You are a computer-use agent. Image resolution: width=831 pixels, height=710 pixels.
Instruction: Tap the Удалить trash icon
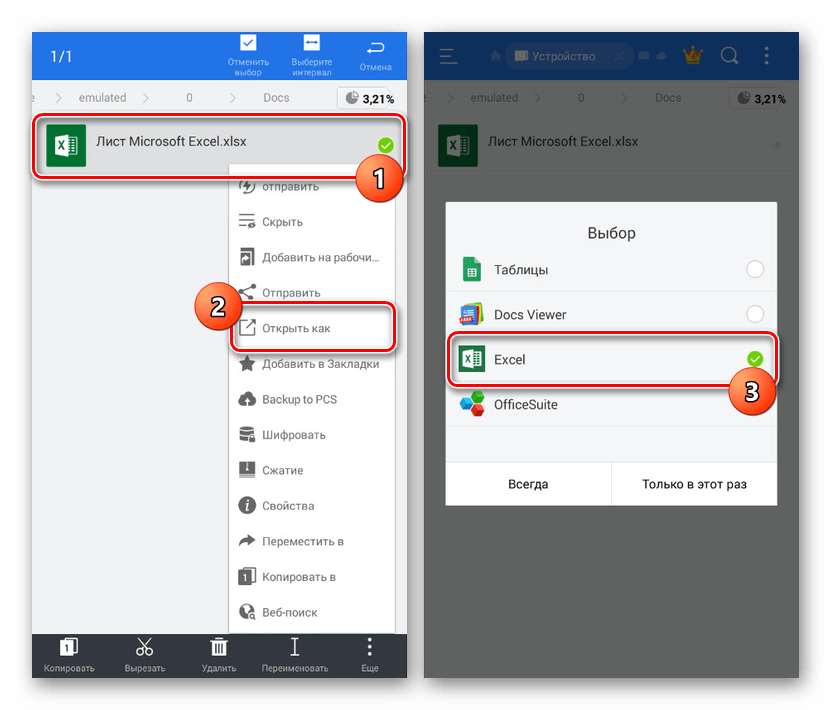(218, 648)
